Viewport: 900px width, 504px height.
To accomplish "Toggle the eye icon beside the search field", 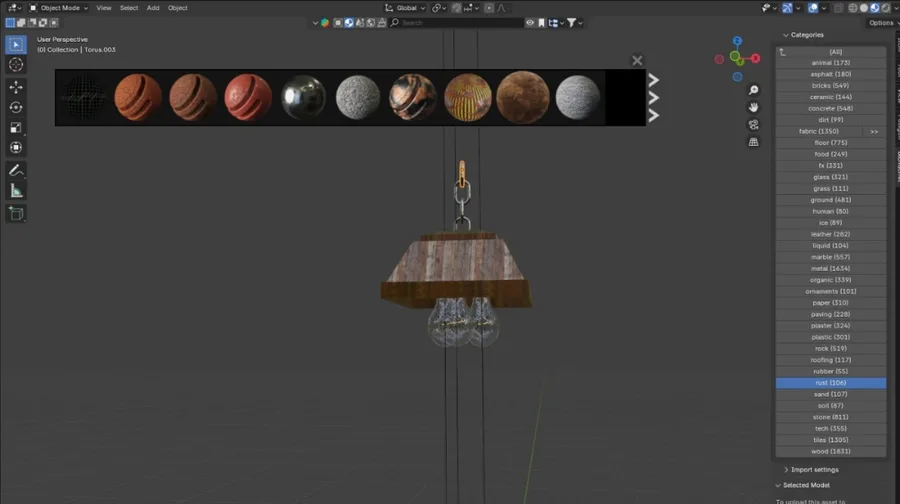I will [x=530, y=23].
